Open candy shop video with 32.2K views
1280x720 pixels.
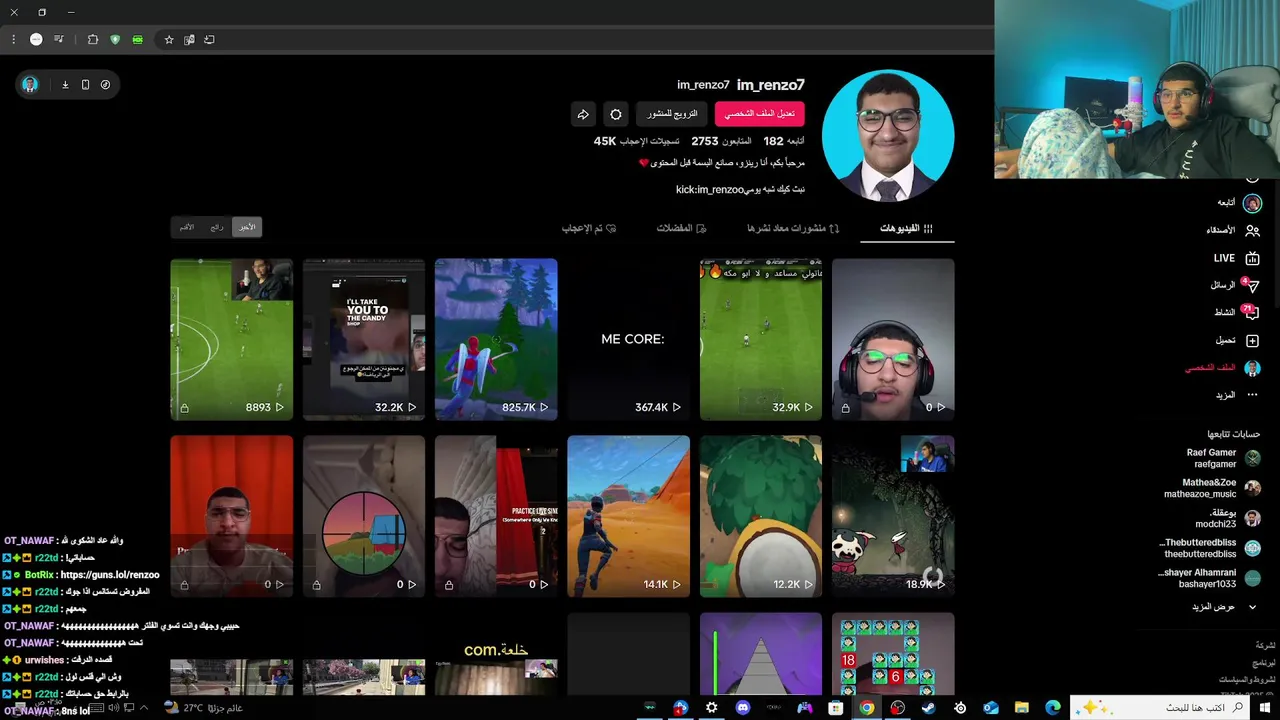click(x=364, y=339)
